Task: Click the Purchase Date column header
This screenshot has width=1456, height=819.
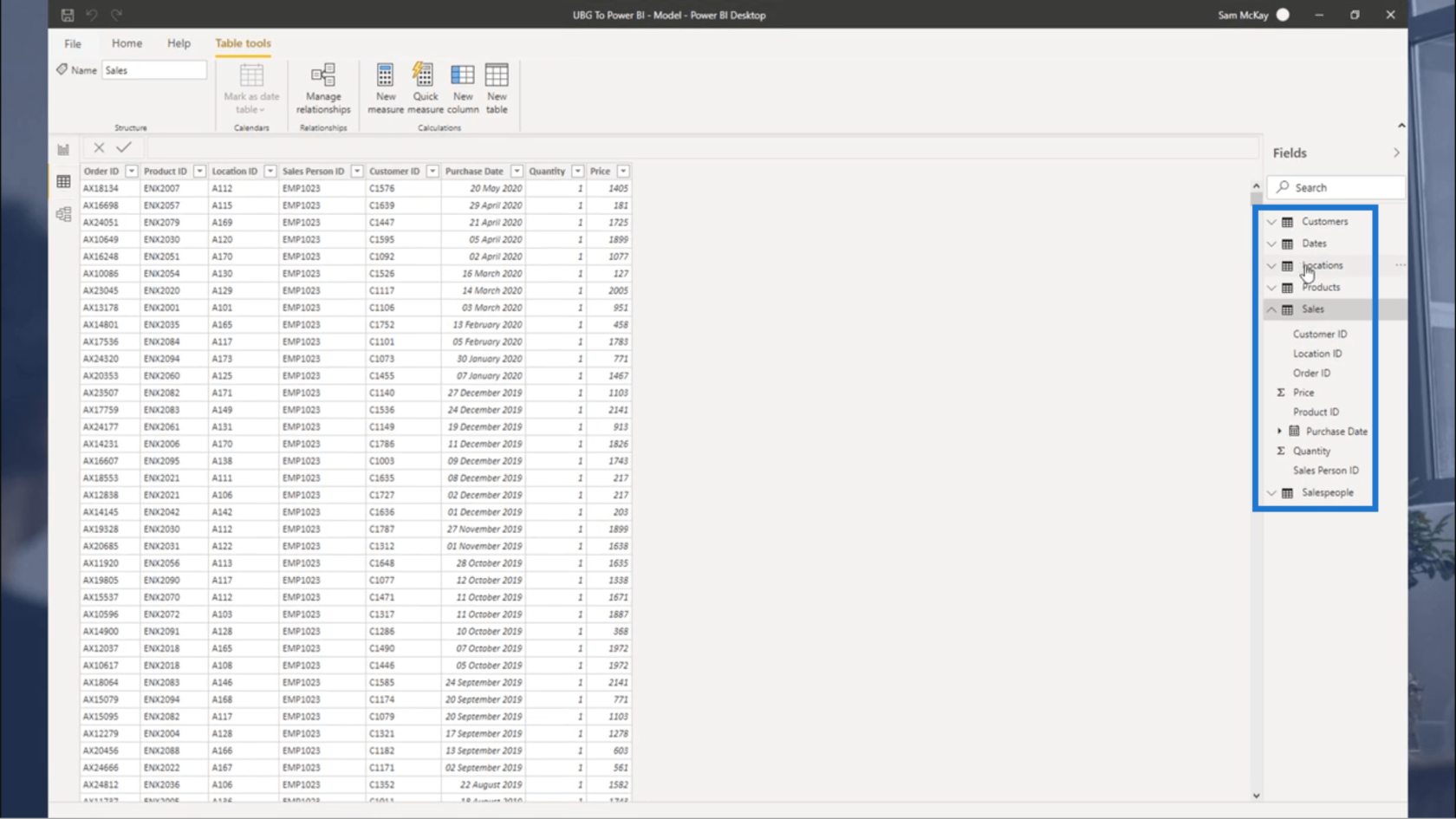Action: [x=474, y=172]
